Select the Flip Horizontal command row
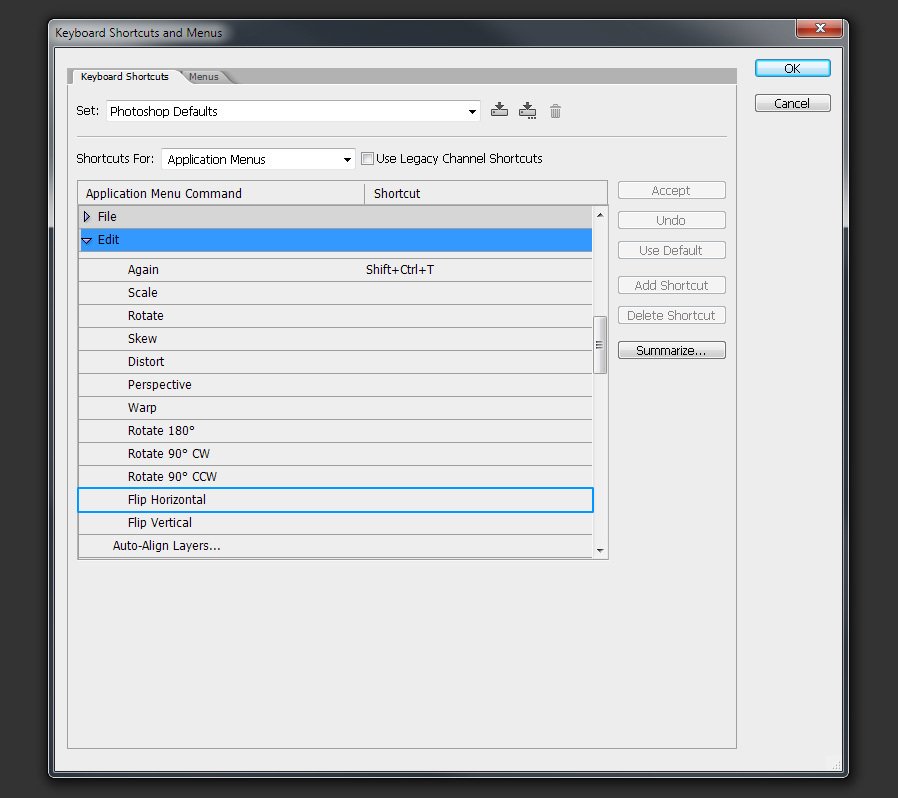This screenshot has height=798, width=898. coord(335,500)
